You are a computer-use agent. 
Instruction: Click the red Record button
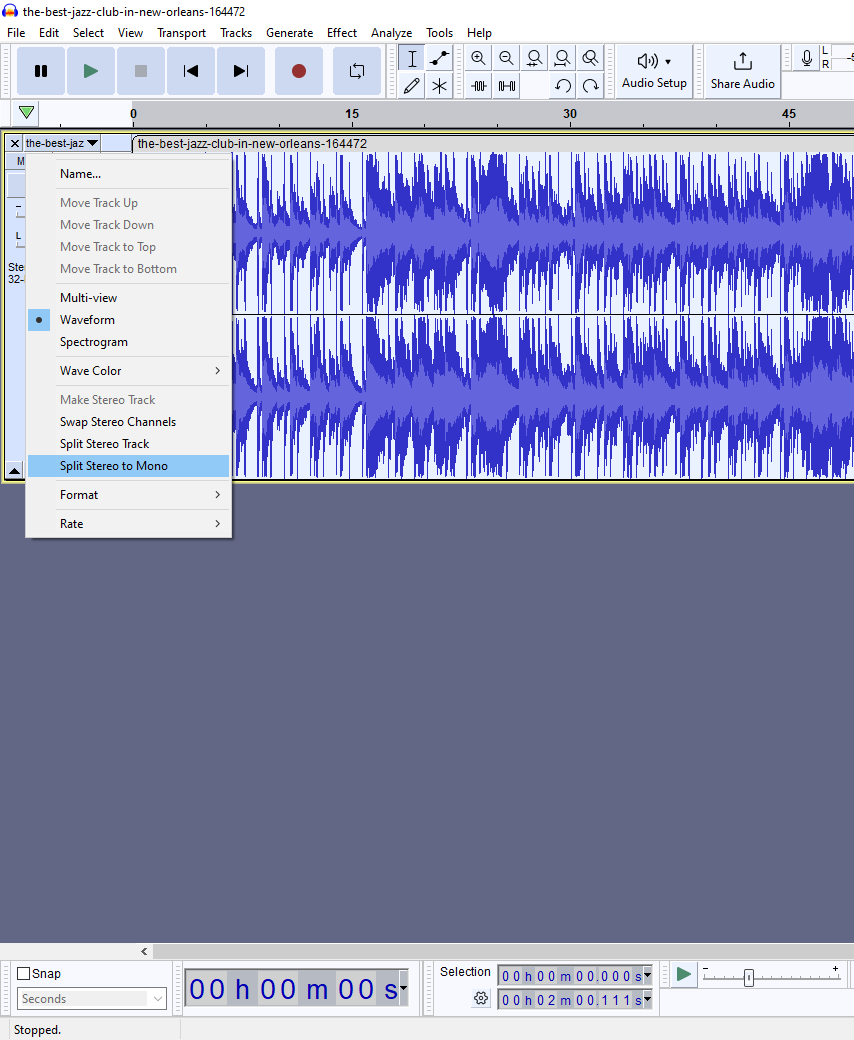pyautogui.click(x=299, y=71)
